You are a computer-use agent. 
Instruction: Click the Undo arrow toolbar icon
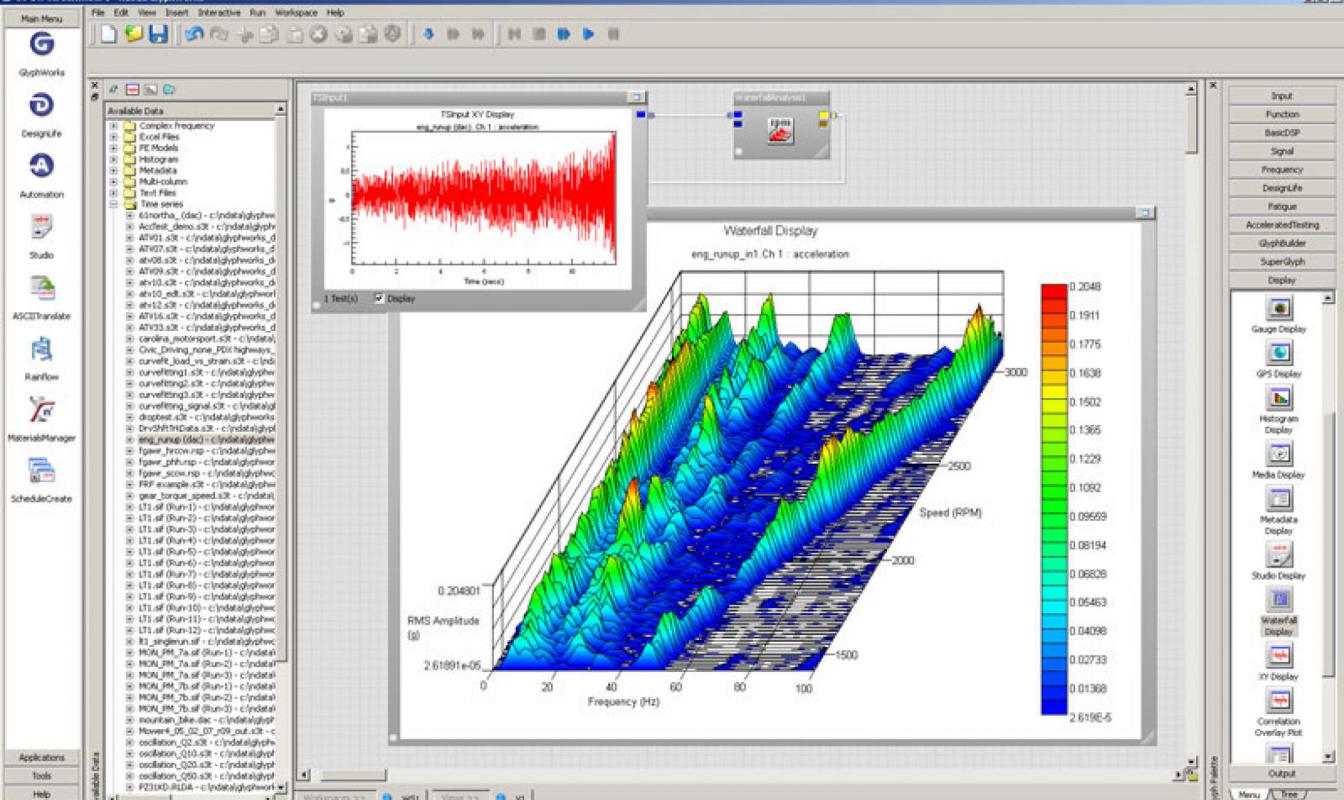[x=194, y=34]
